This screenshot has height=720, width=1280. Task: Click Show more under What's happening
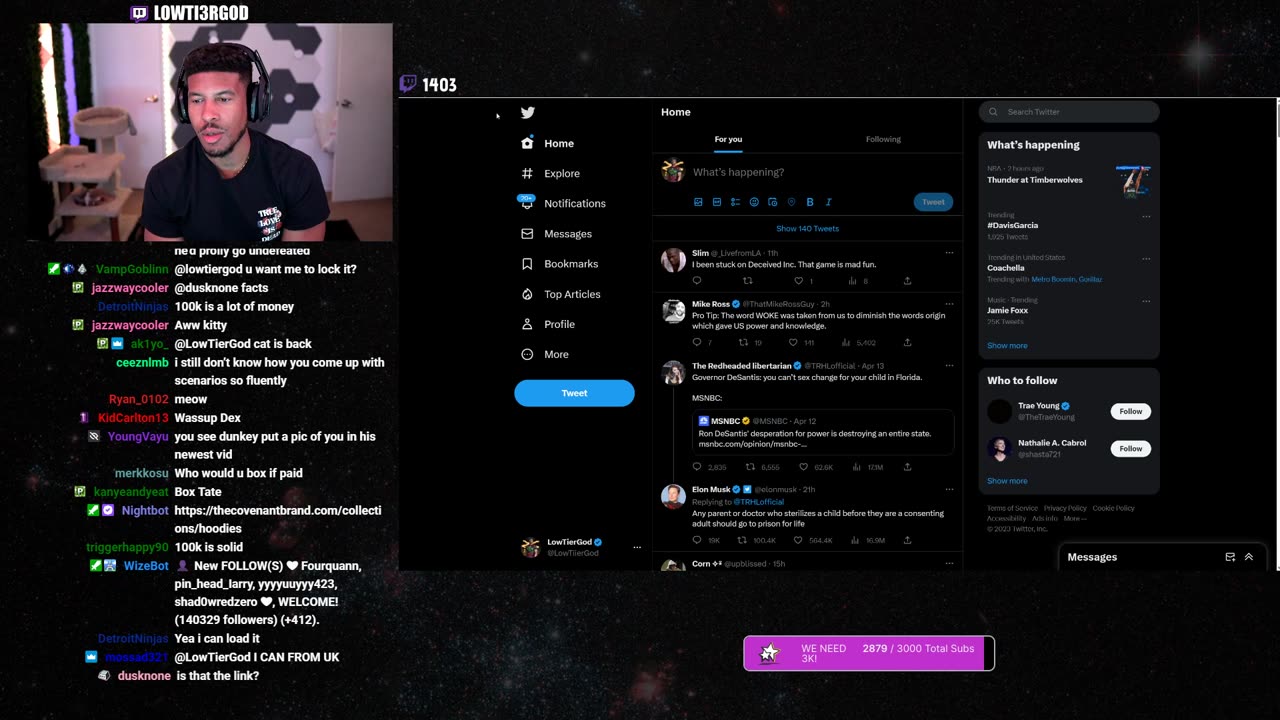1007,346
